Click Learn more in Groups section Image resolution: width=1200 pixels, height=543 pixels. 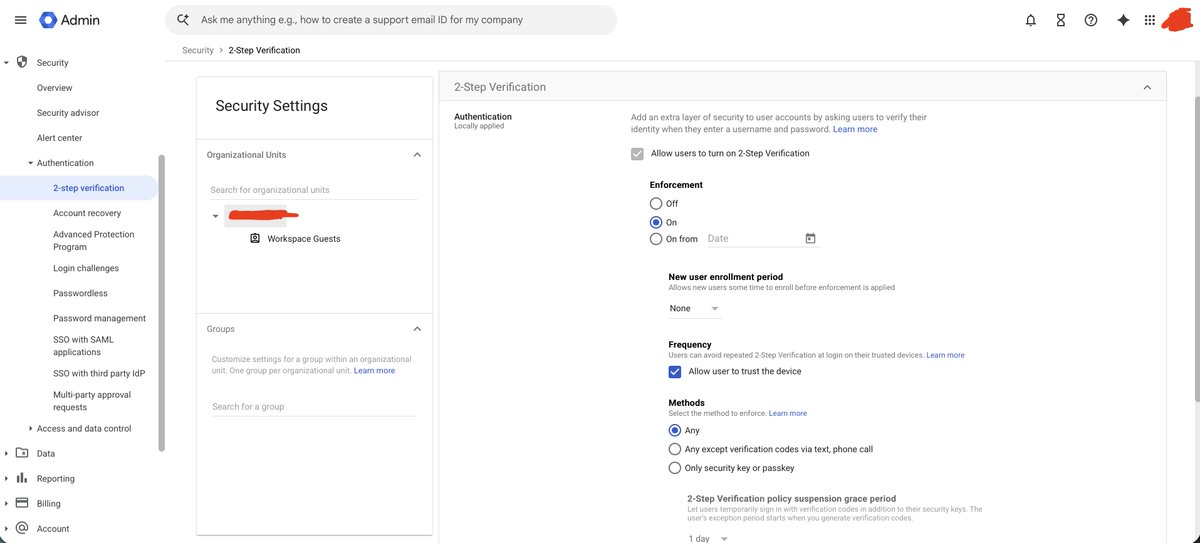pyautogui.click(x=374, y=371)
